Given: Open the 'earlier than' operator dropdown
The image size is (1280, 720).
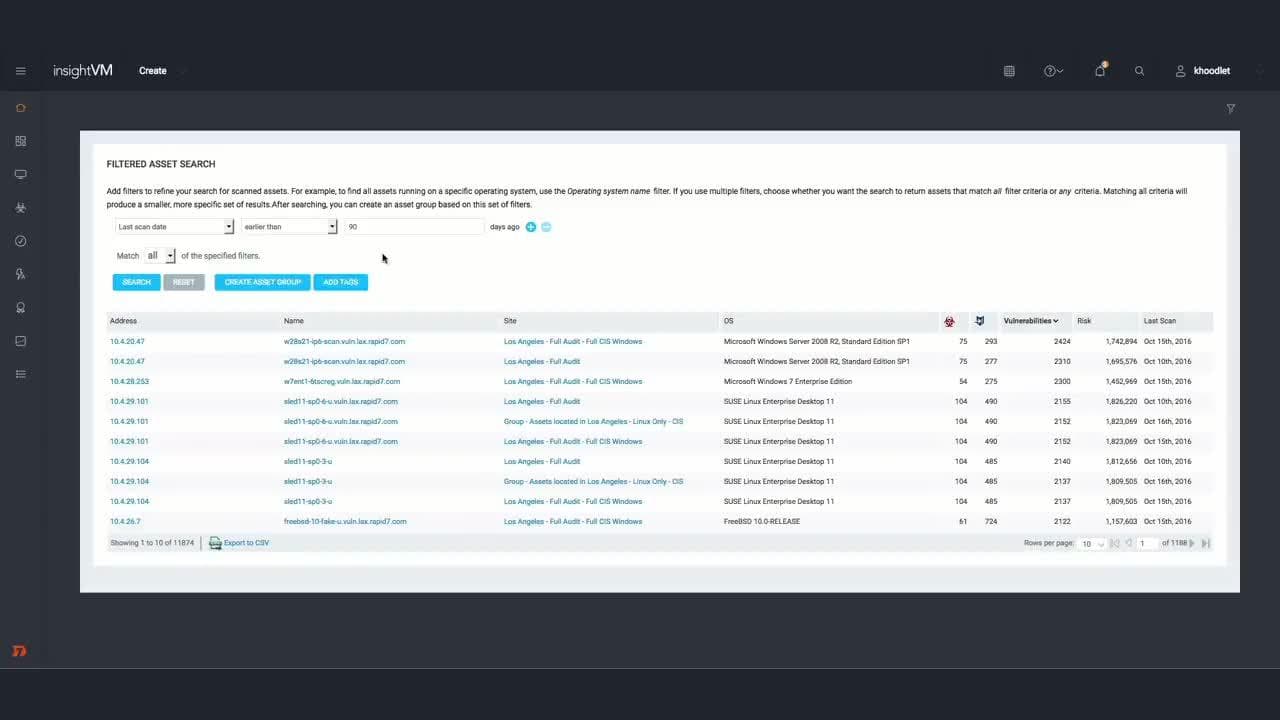Looking at the screenshot, I should (289, 227).
